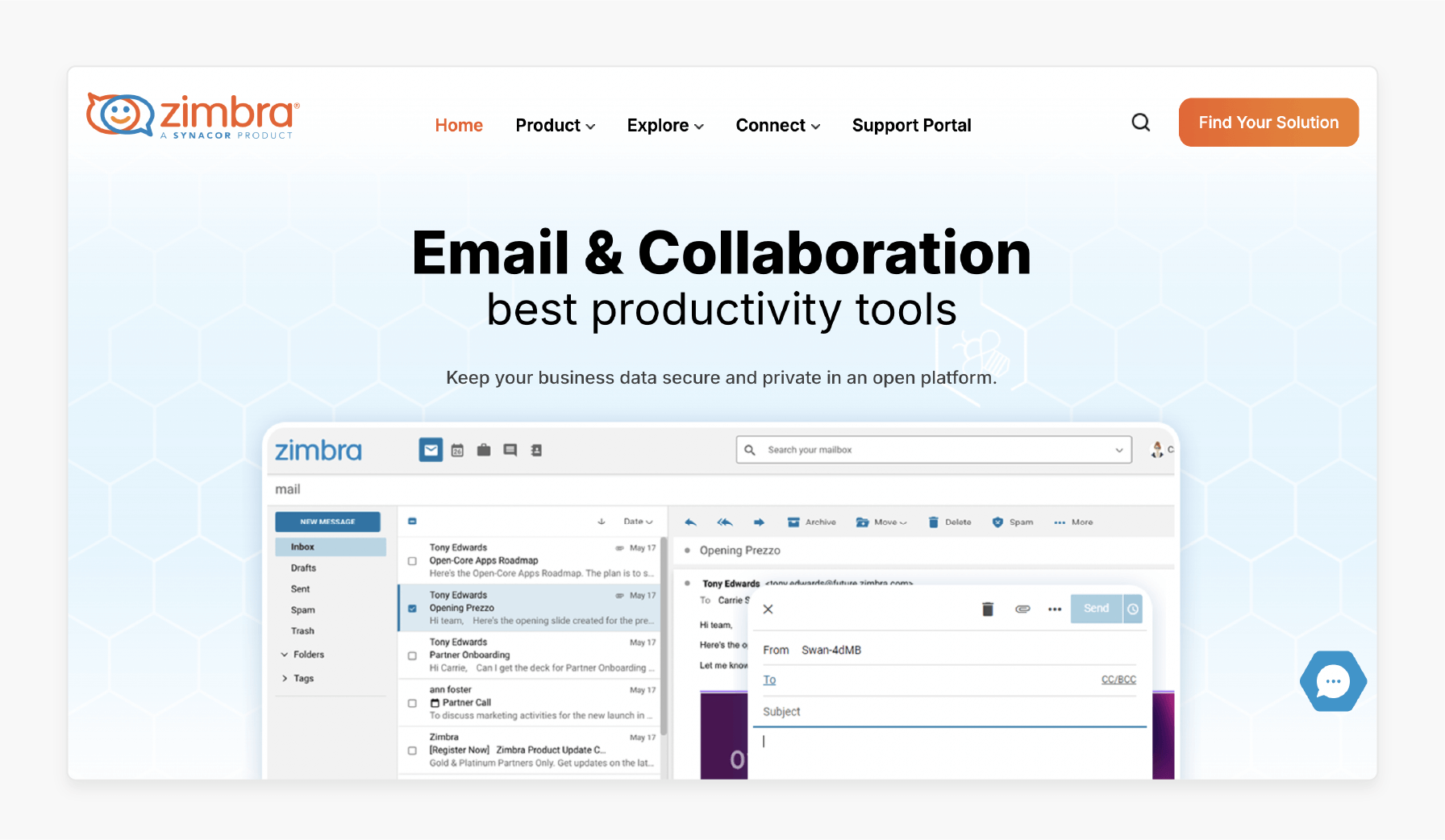Viewport: 1445px width, 840px height.
Task: Open the site search magnifier icon
Action: tap(1140, 123)
